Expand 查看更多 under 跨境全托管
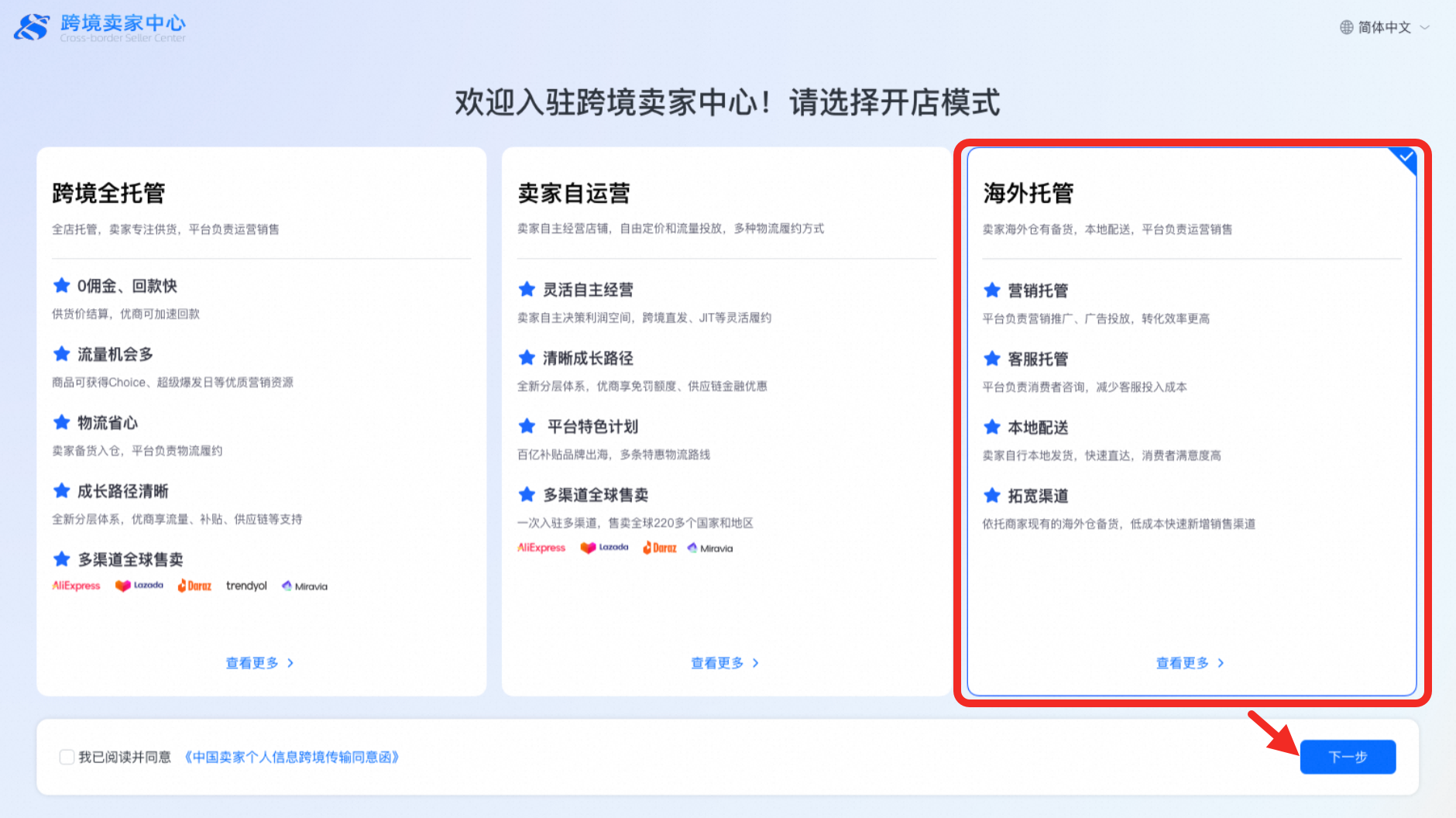1456x818 pixels. (259, 663)
